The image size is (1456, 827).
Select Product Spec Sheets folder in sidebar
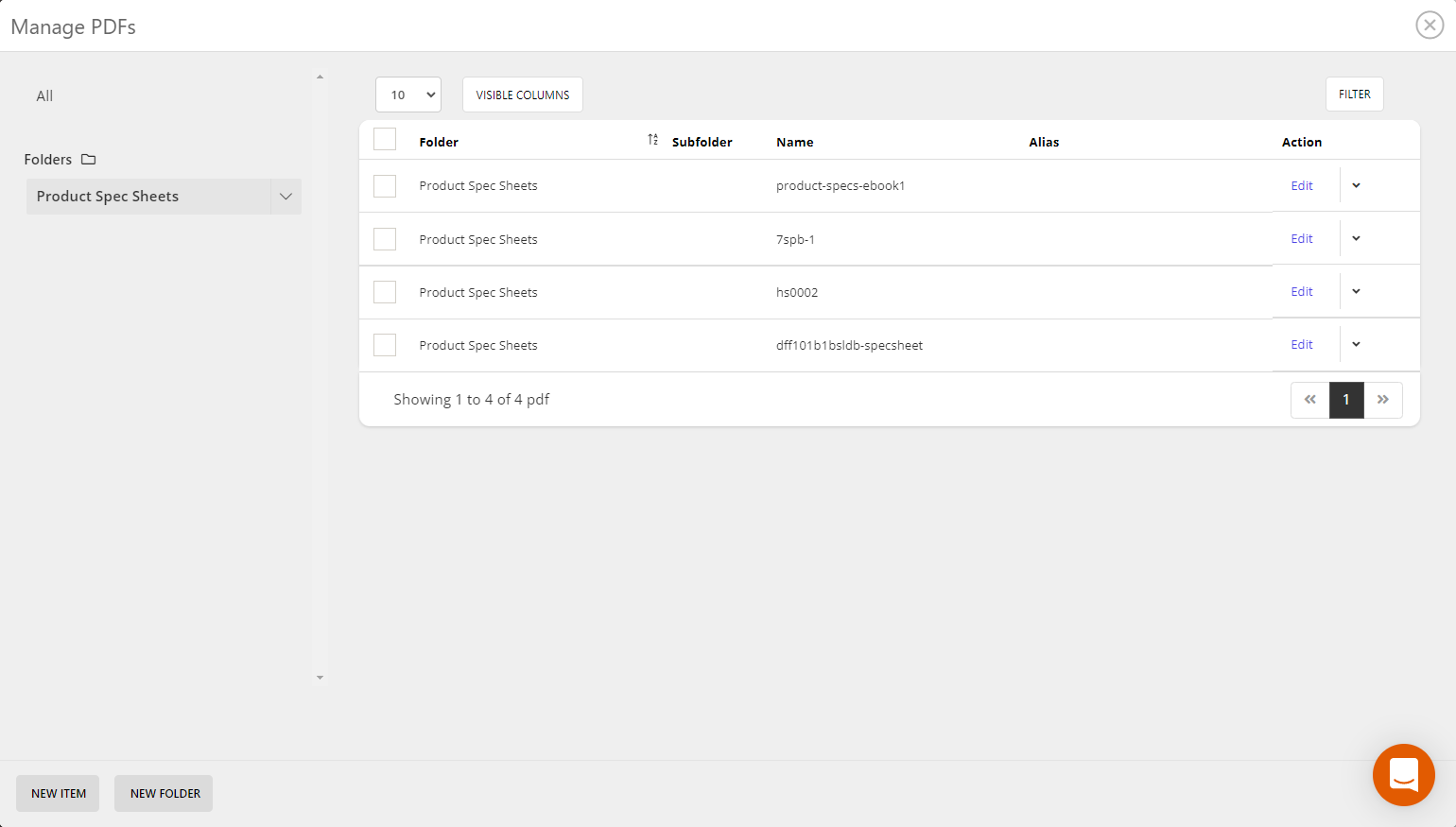[108, 197]
